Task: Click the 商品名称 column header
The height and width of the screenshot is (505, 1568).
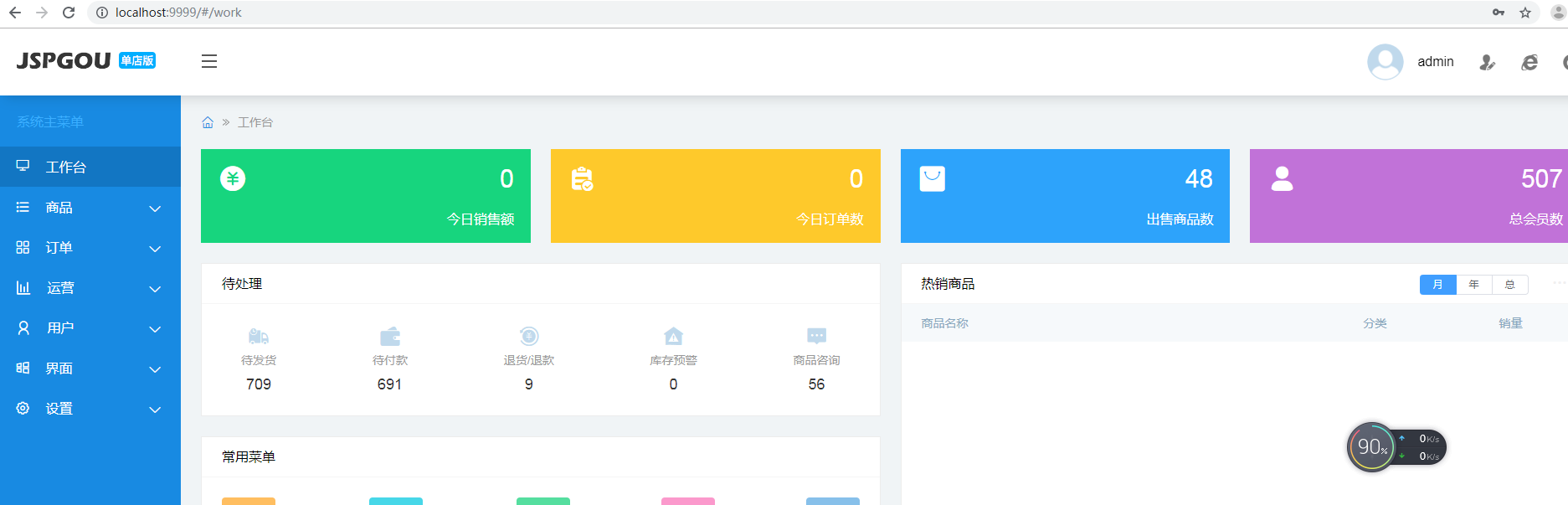Action: (x=945, y=323)
